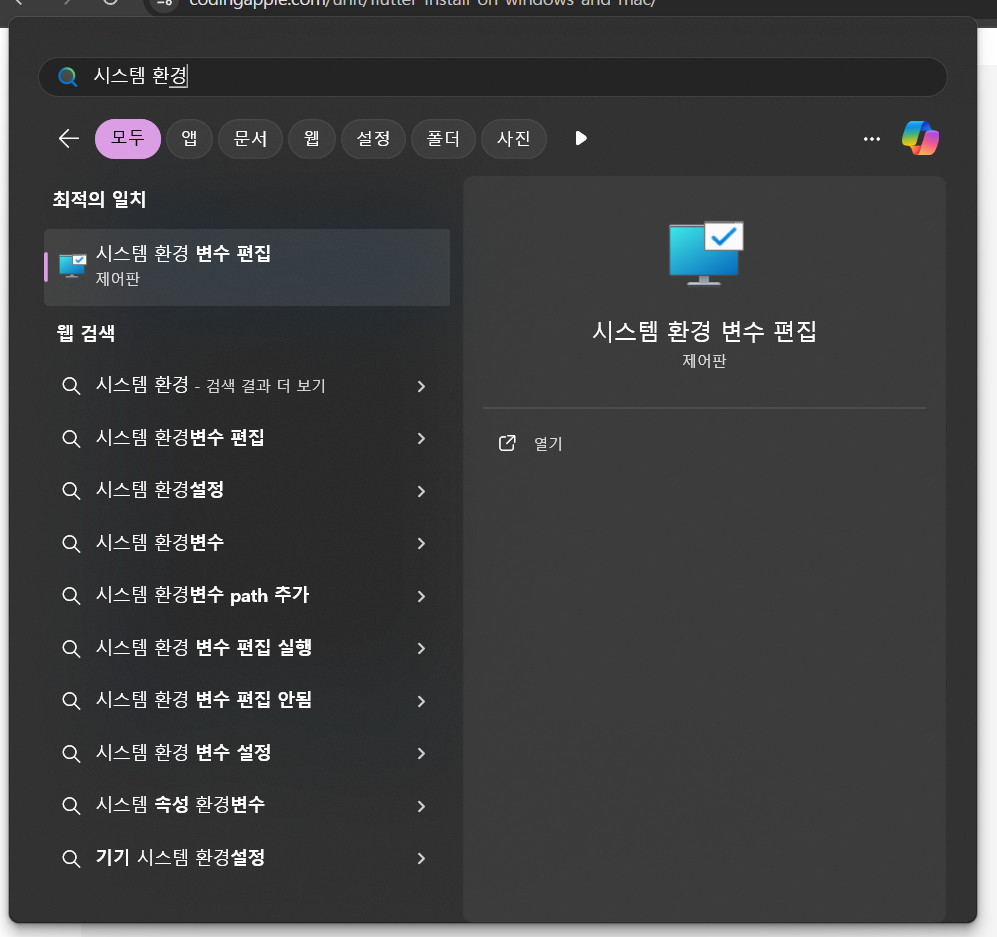
Task: Open the 시스템 환경 변수 편집 best match
Action: pyautogui.click(x=246, y=266)
